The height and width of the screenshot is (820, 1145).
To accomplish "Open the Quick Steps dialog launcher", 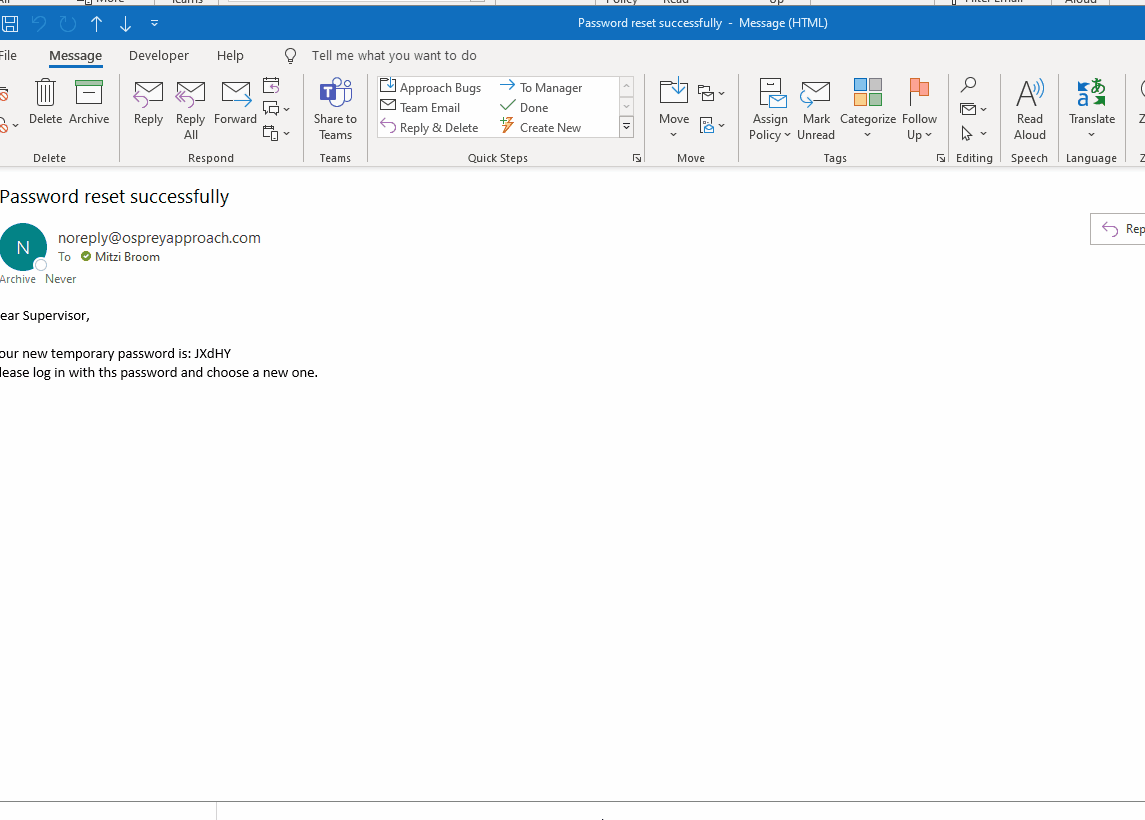I will click(x=637, y=158).
